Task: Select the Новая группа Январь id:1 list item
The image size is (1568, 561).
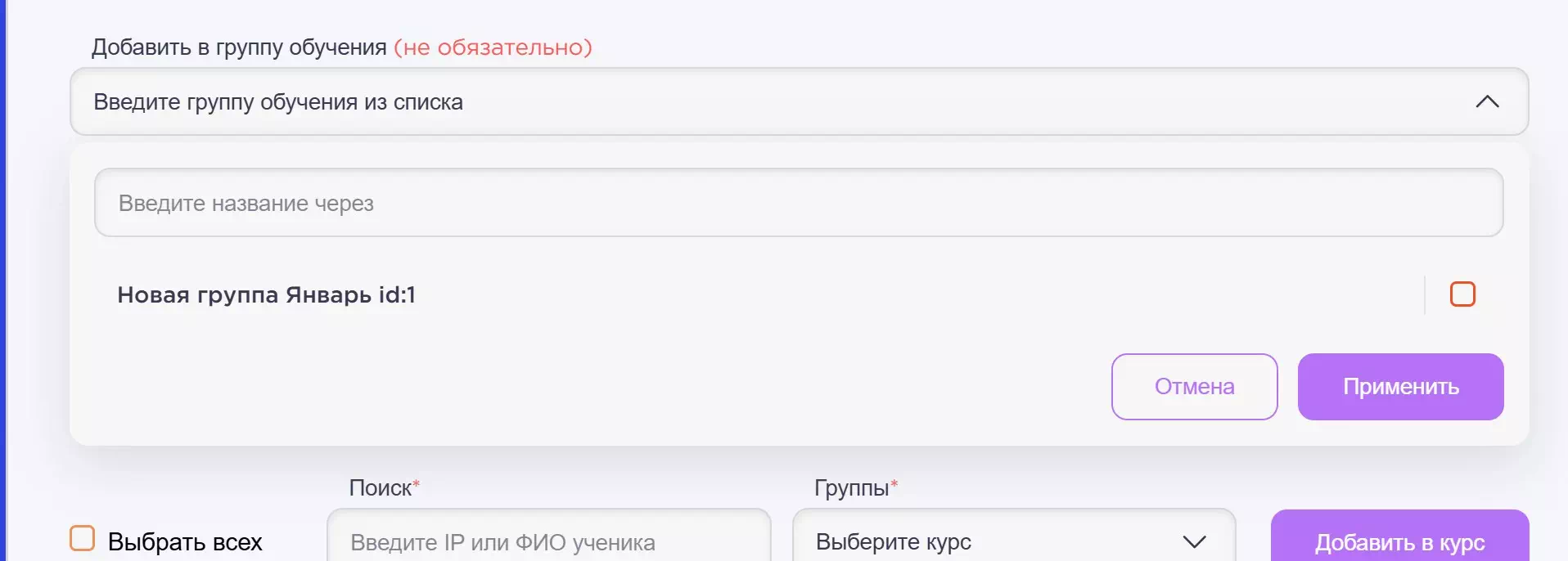Action: pyautogui.click(x=267, y=294)
